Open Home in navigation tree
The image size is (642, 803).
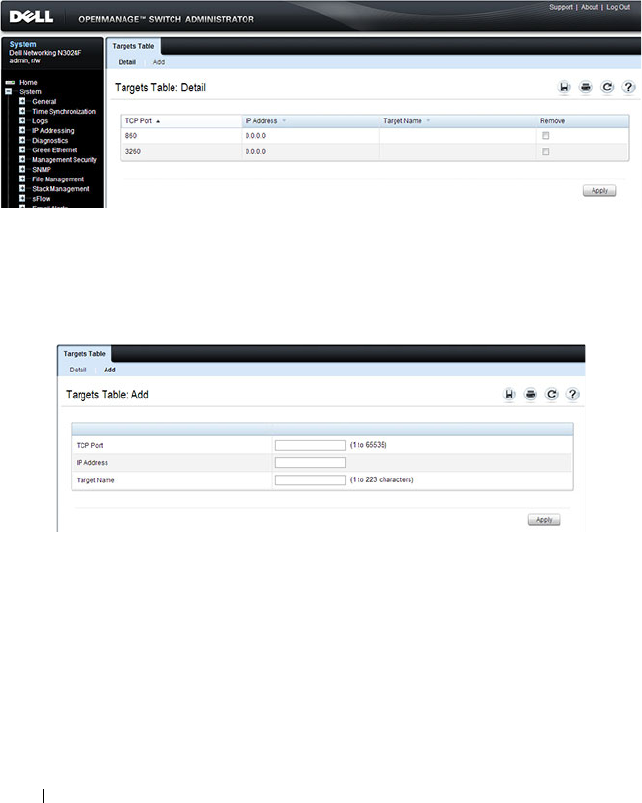point(28,82)
